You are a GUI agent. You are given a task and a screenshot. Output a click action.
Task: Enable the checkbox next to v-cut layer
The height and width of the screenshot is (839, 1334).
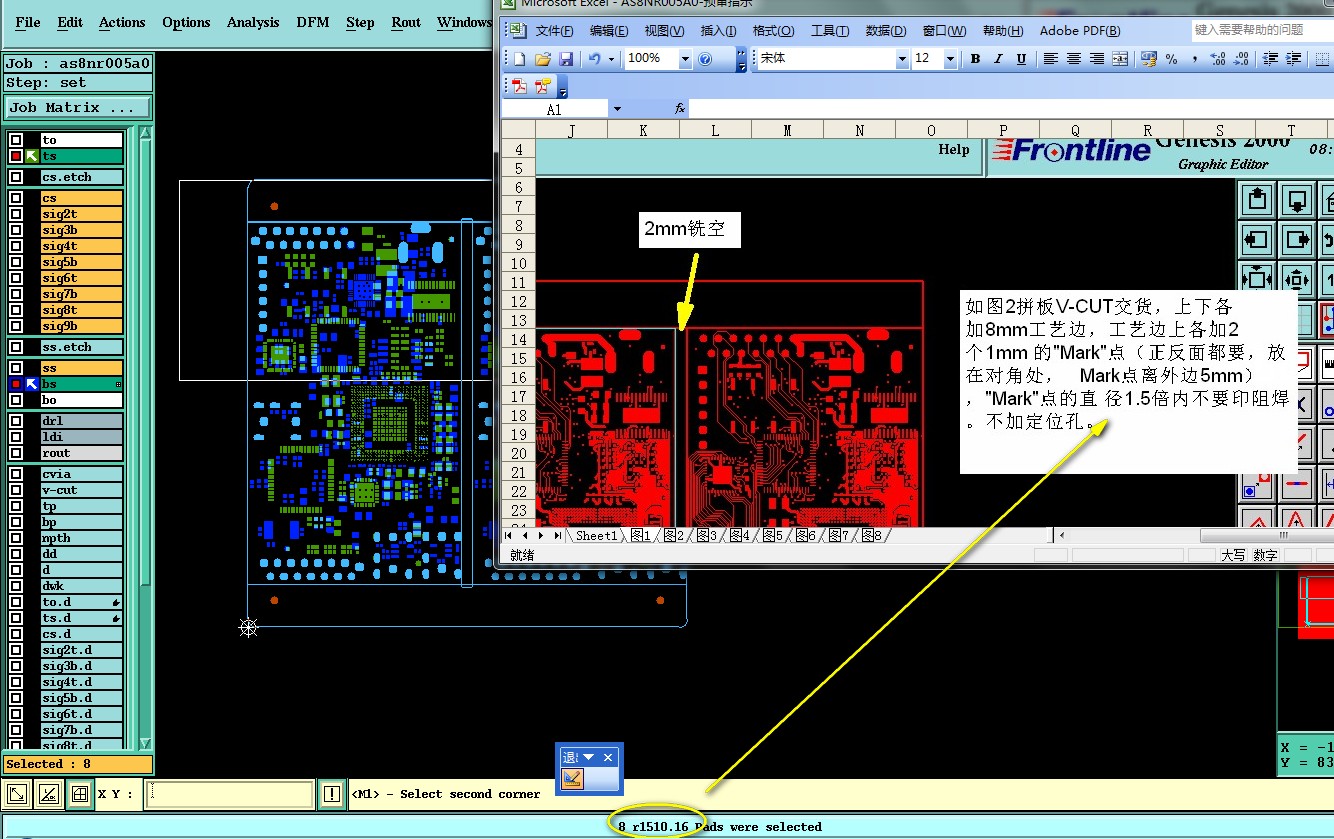coord(16,490)
